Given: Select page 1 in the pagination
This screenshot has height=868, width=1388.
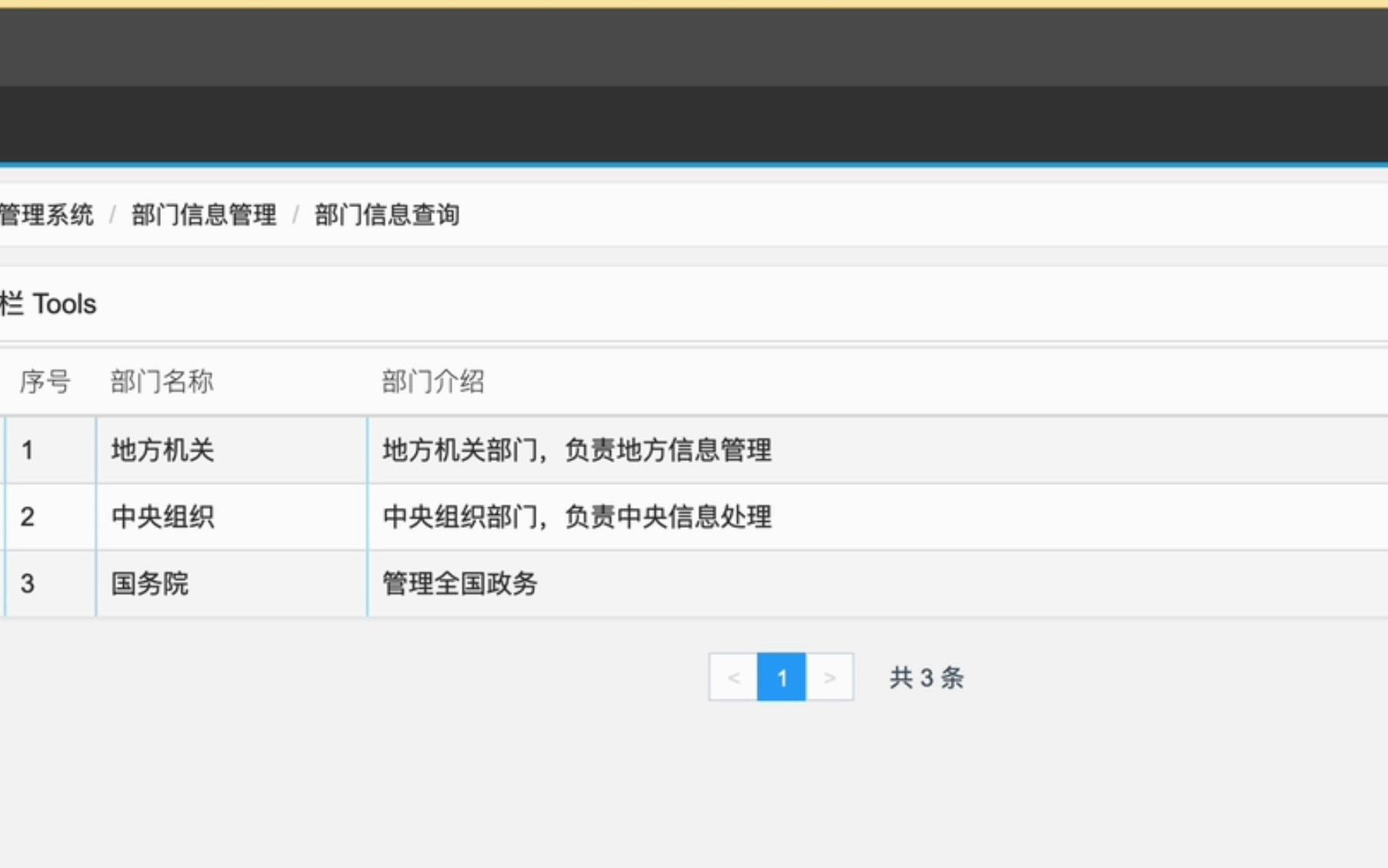Looking at the screenshot, I should coord(781,677).
